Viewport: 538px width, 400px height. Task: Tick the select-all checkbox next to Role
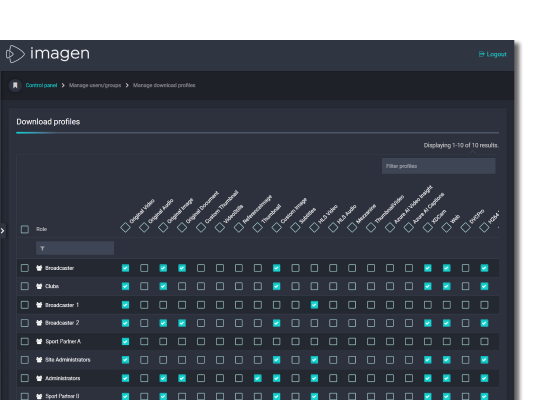pyautogui.click(x=25, y=229)
